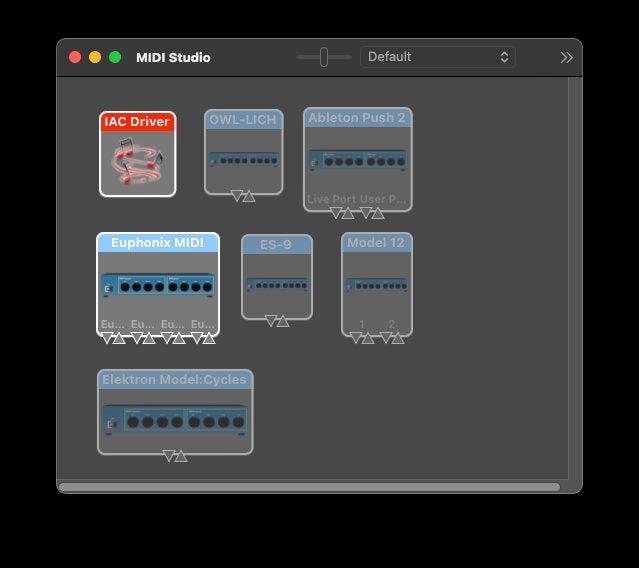Click the Euphonix MIDI title label
The width and height of the screenshot is (639, 568).
157,242
